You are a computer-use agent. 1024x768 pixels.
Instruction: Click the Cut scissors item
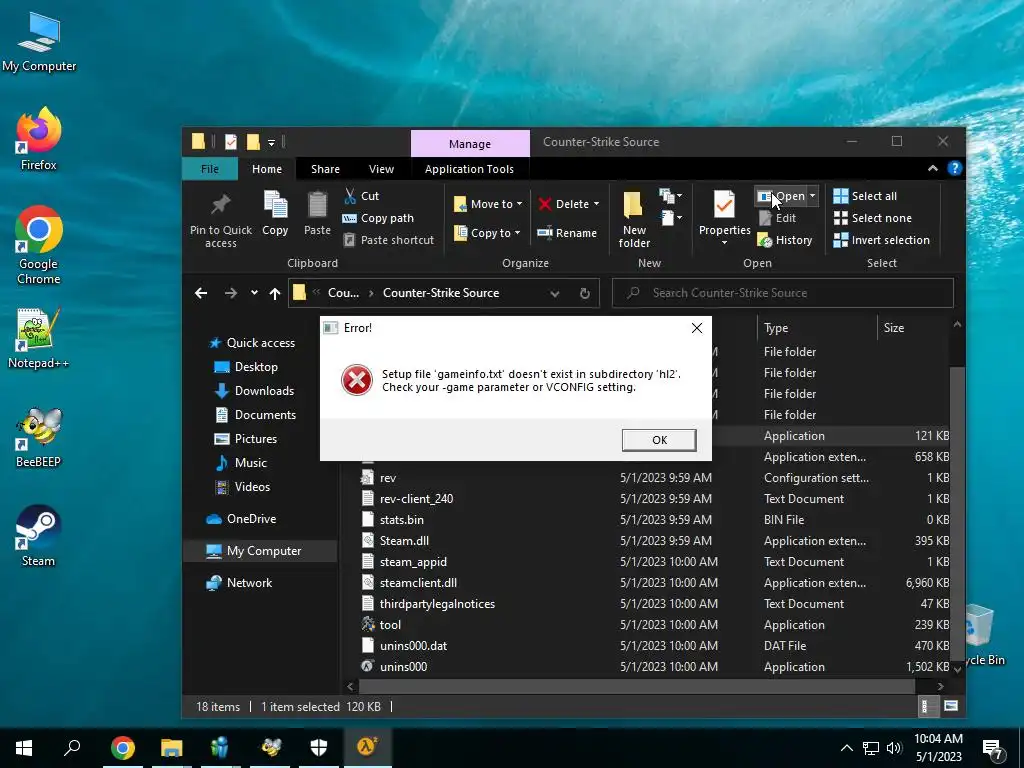click(x=361, y=196)
